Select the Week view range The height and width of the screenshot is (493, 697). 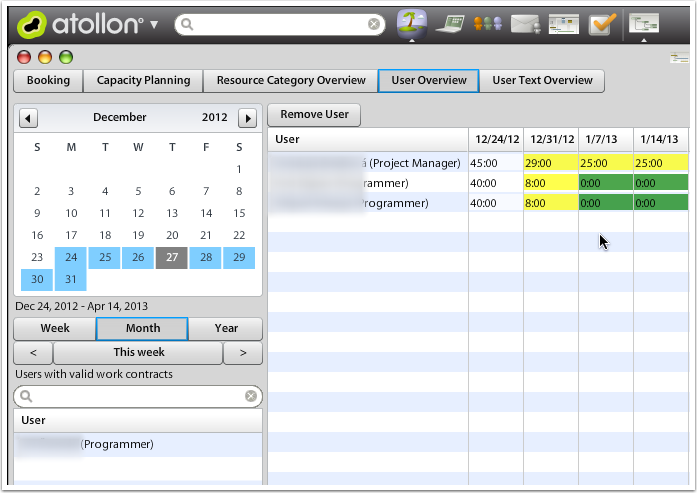pyautogui.click(x=54, y=329)
